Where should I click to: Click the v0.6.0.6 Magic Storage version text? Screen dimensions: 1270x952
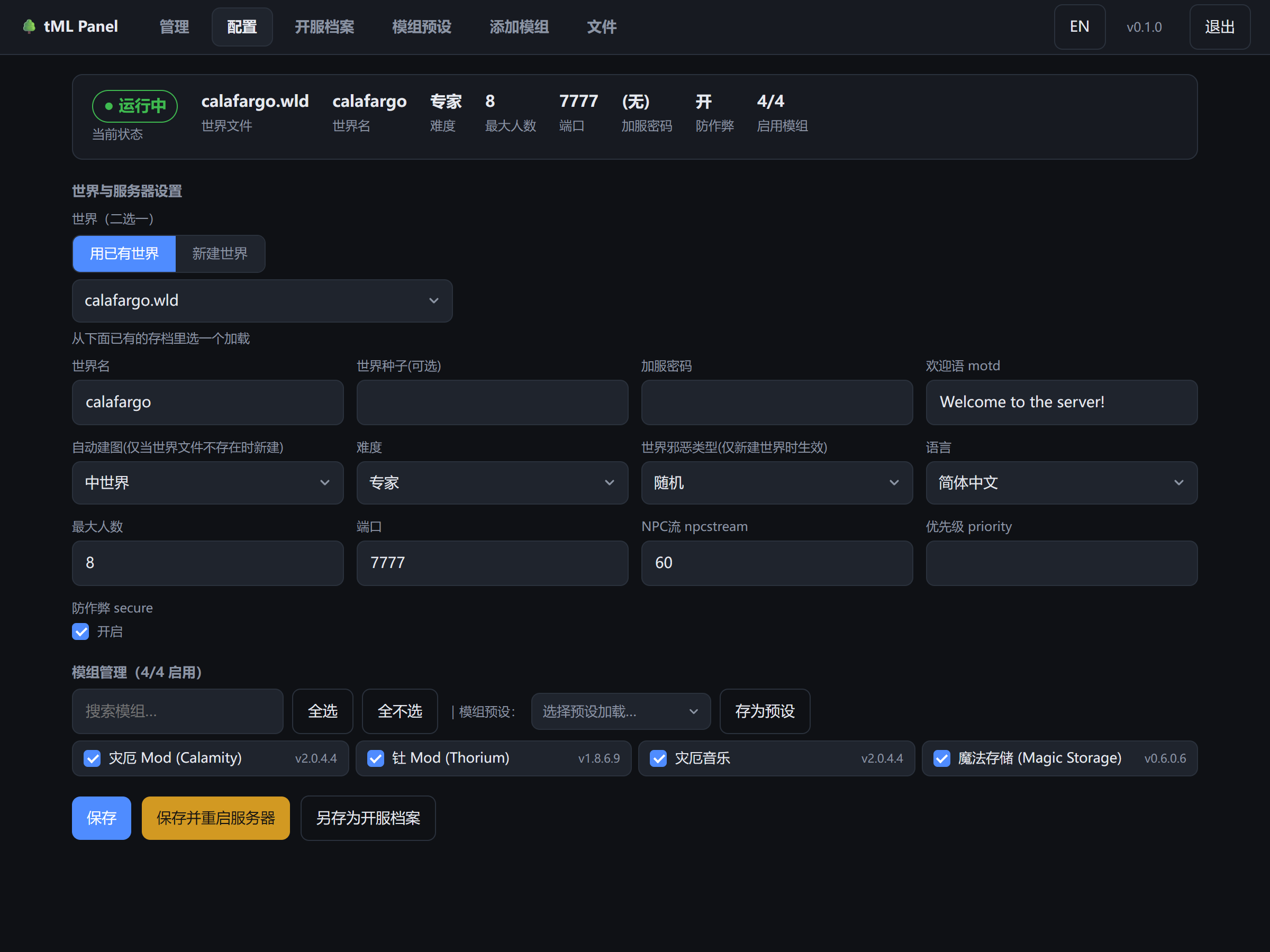[x=1165, y=758]
